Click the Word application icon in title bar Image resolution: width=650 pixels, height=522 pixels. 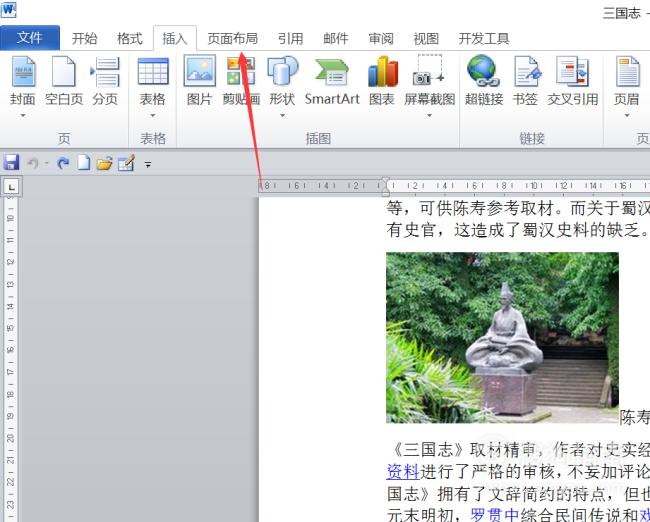click(9, 10)
